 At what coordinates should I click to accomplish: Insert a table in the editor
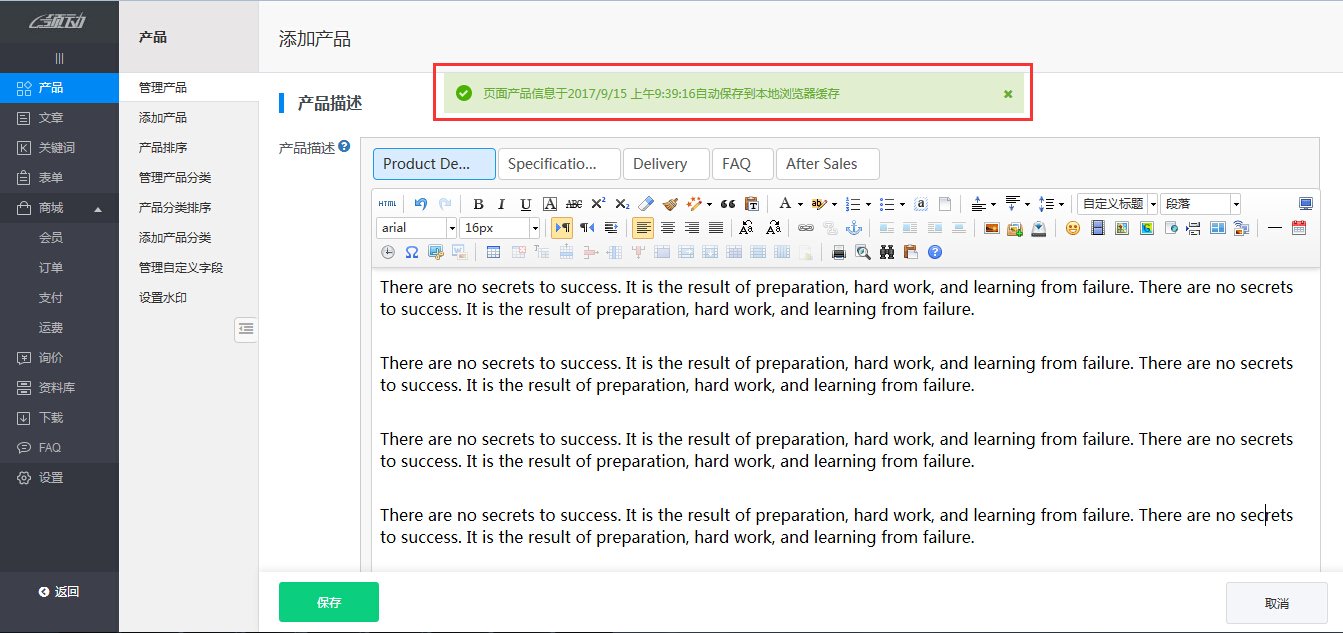coord(493,252)
